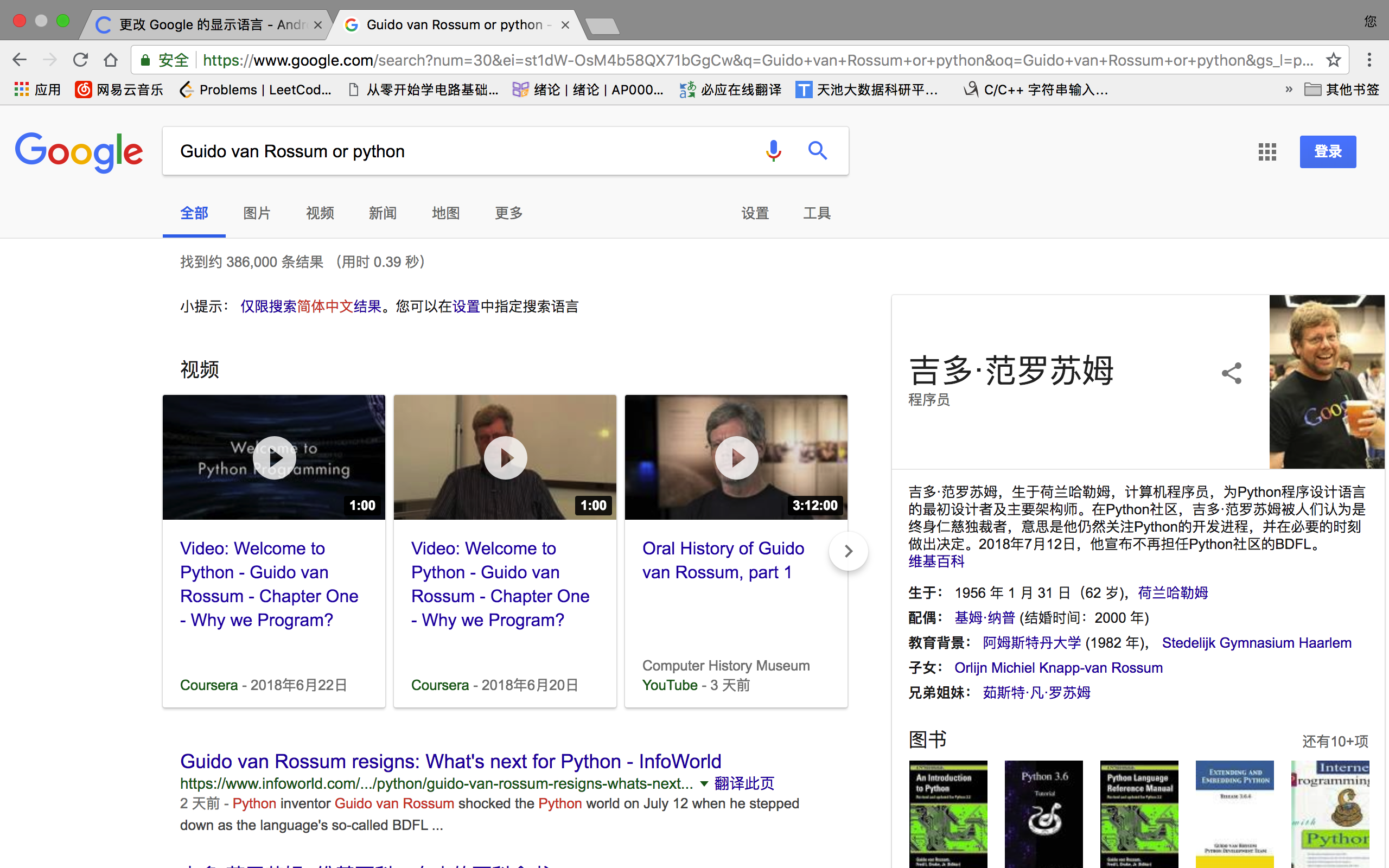Viewport: 1389px width, 868px height.
Task: Open the 其他书签 folder
Action: [1341, 90]
